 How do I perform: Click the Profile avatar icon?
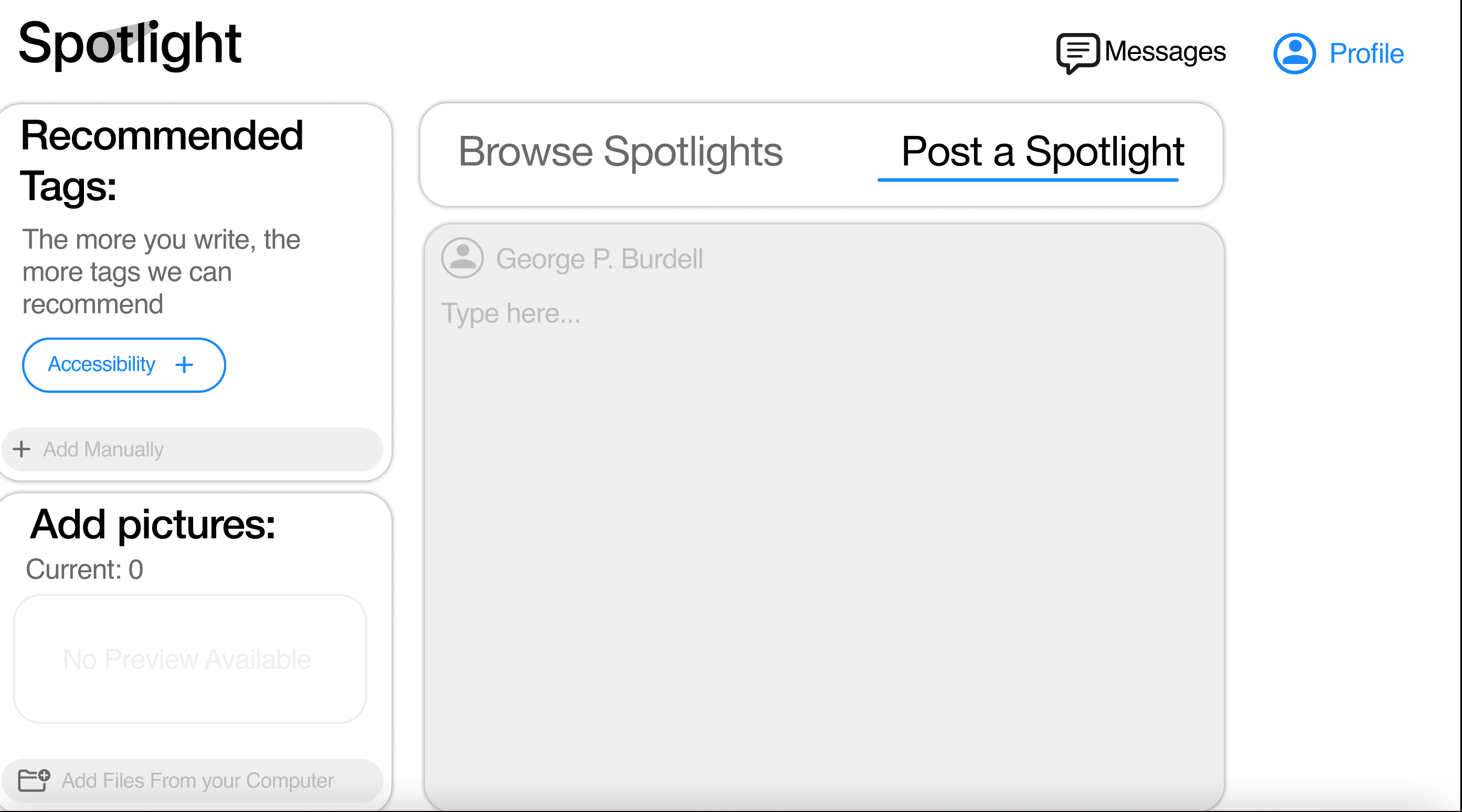(1295, 53)
